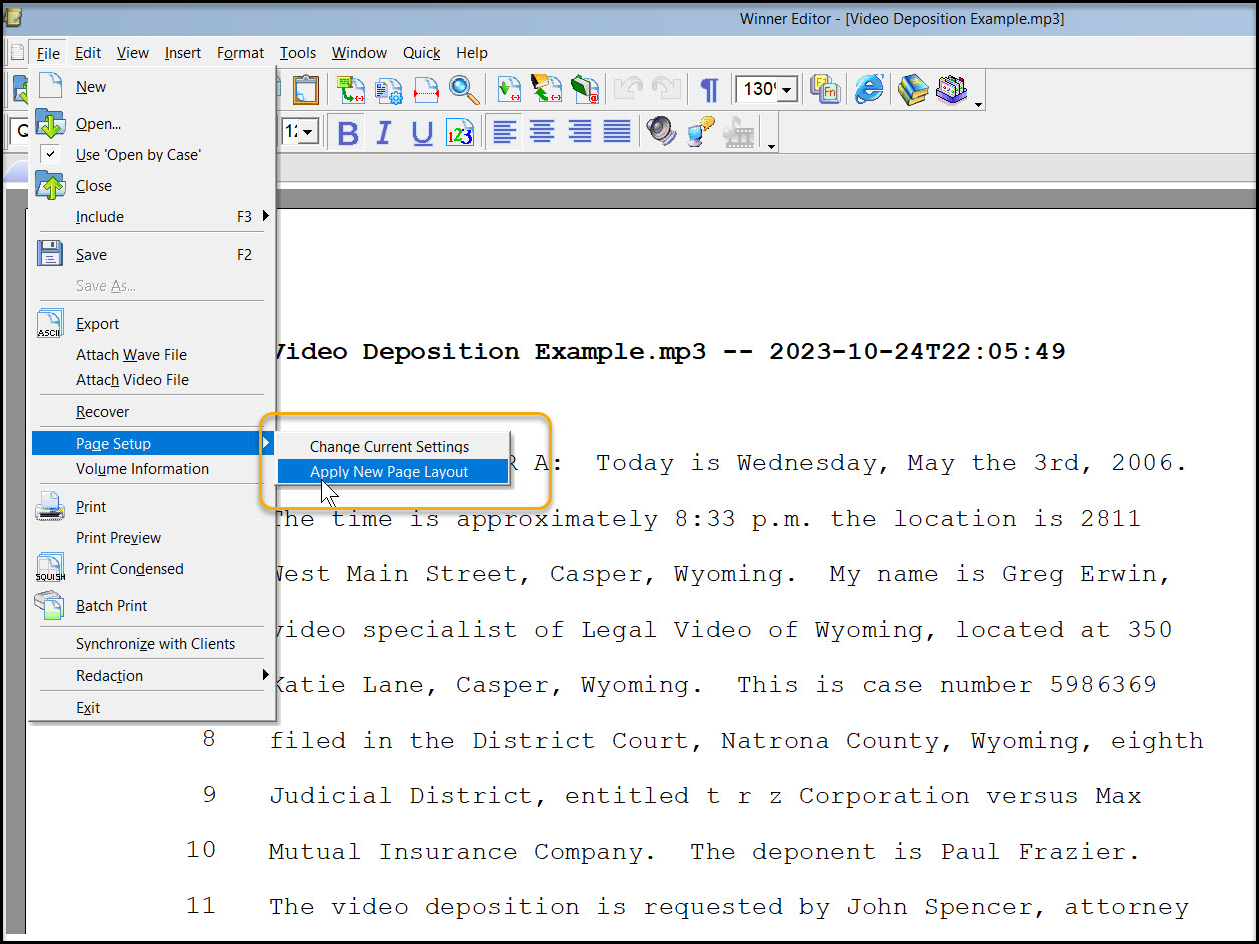Open the Tools menu
This screenshot has height=944, width=1259.
(x=298, y=53)
